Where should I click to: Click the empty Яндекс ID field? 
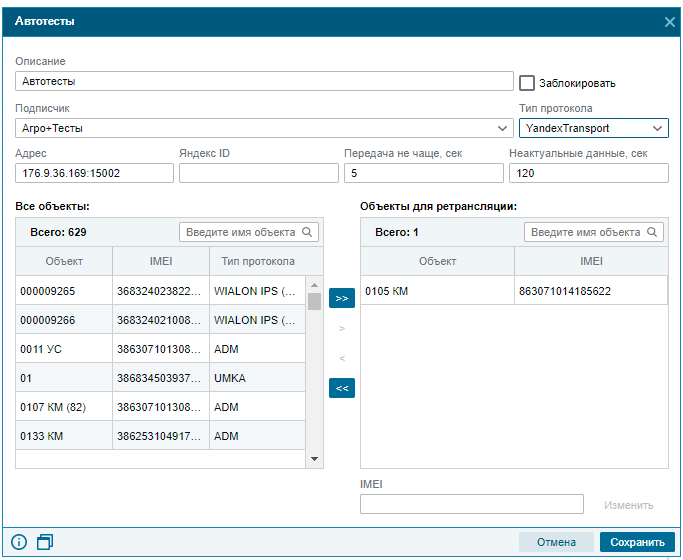259,173
